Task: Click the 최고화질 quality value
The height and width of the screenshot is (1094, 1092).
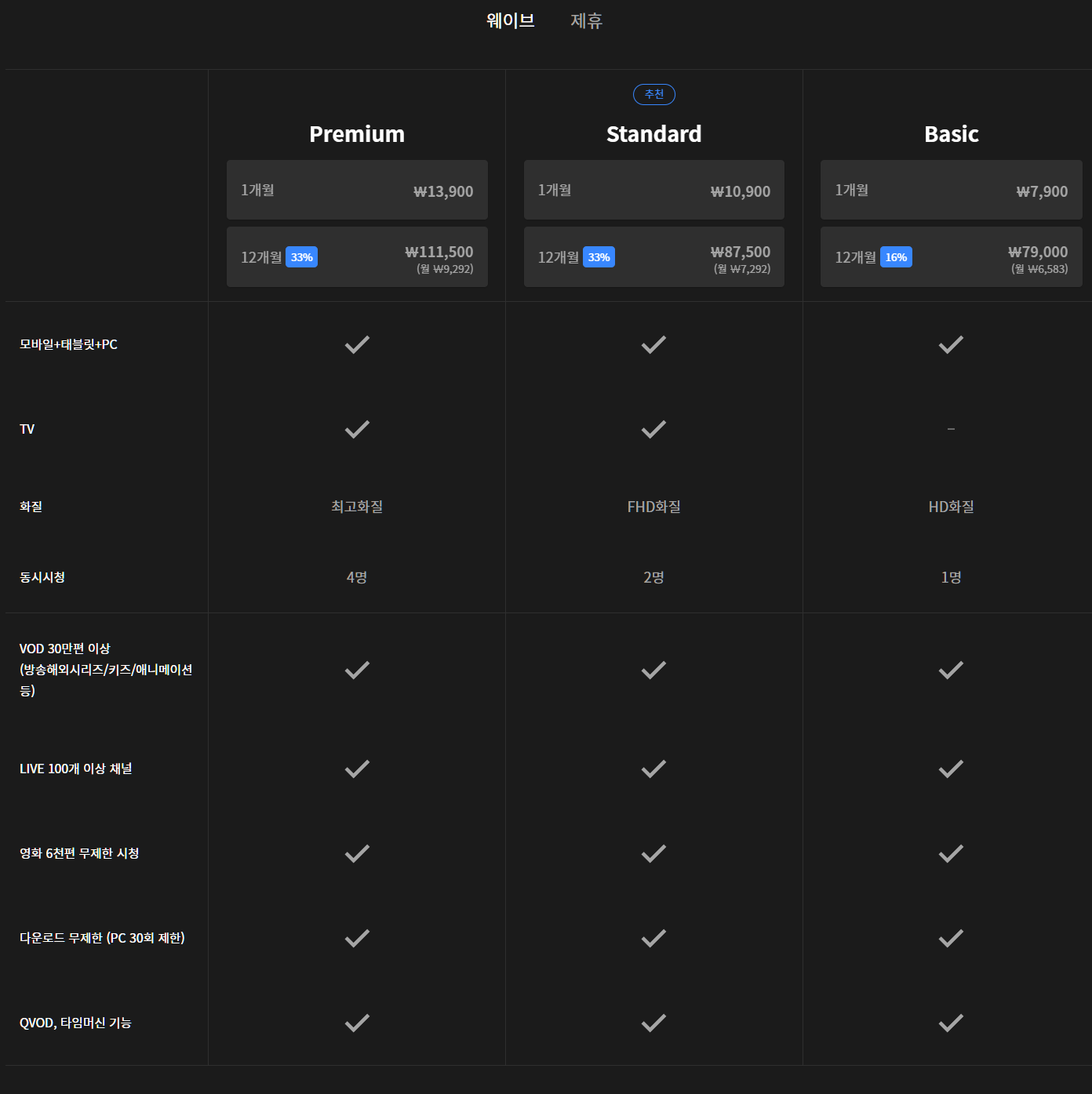Action: 357,507
